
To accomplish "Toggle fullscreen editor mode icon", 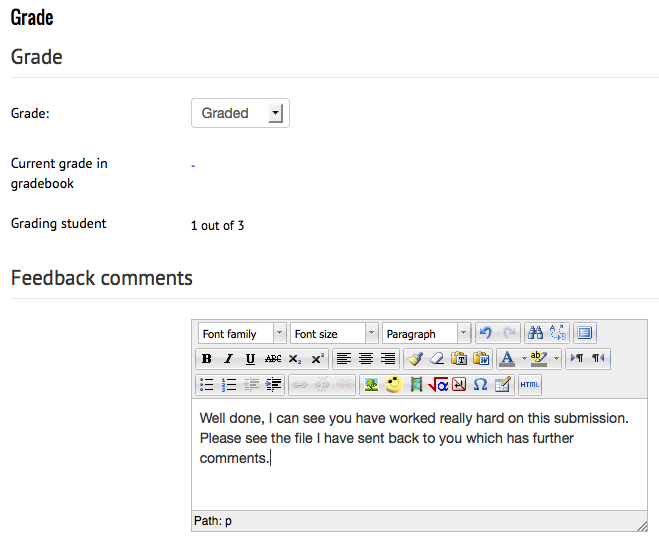I will pos(585,333).
